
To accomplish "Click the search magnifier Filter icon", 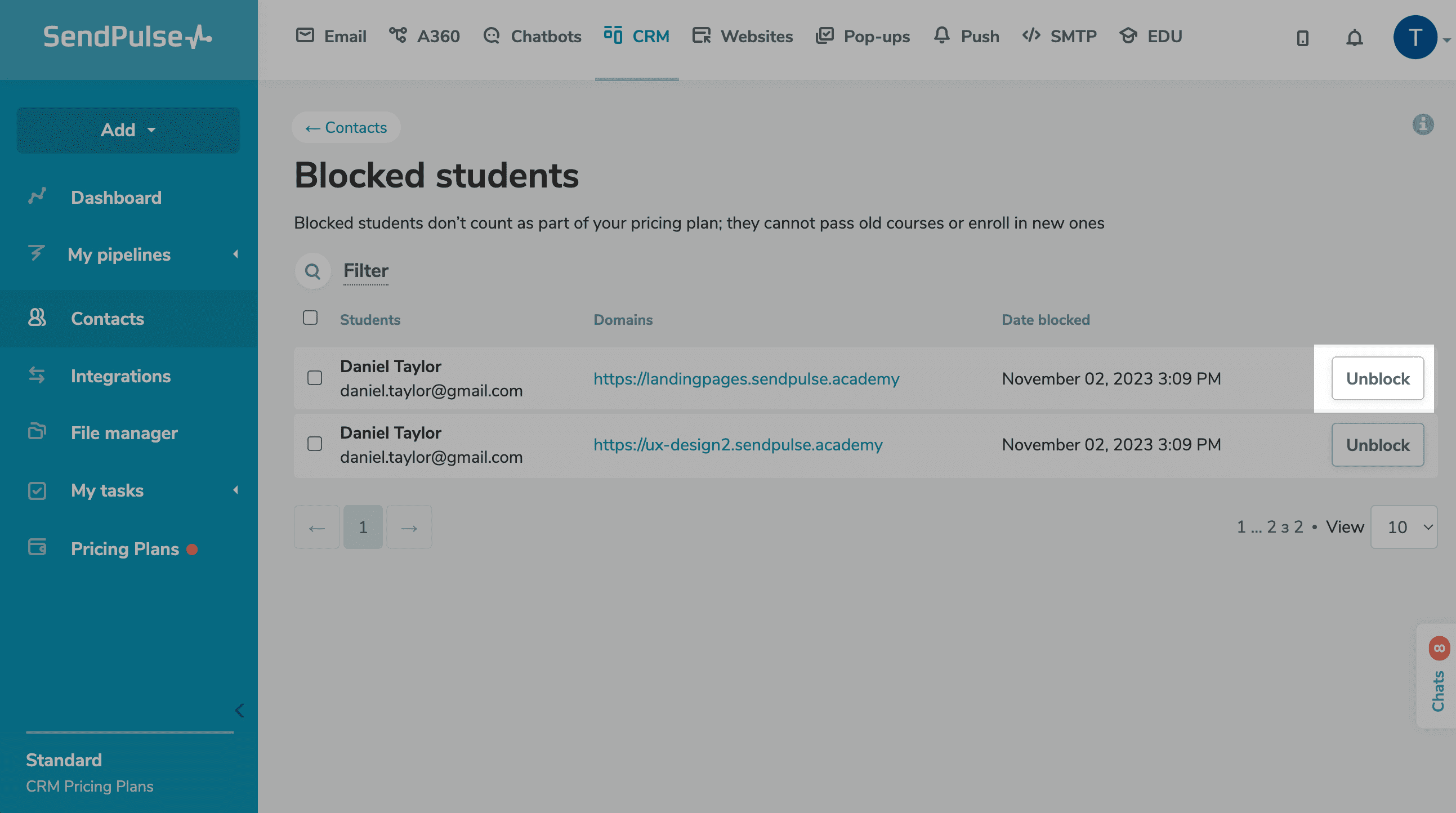I will coord(312,271).
